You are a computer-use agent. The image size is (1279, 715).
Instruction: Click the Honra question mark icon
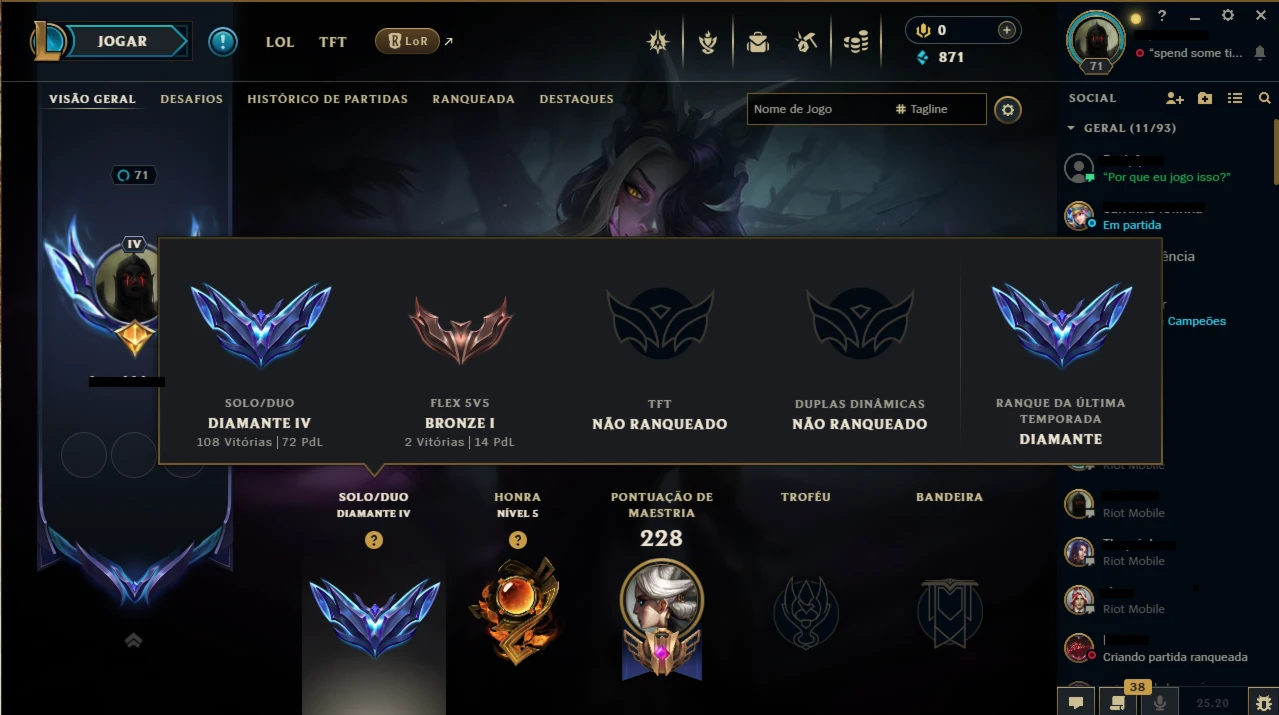pyautogui.click(x=517, y=540)
